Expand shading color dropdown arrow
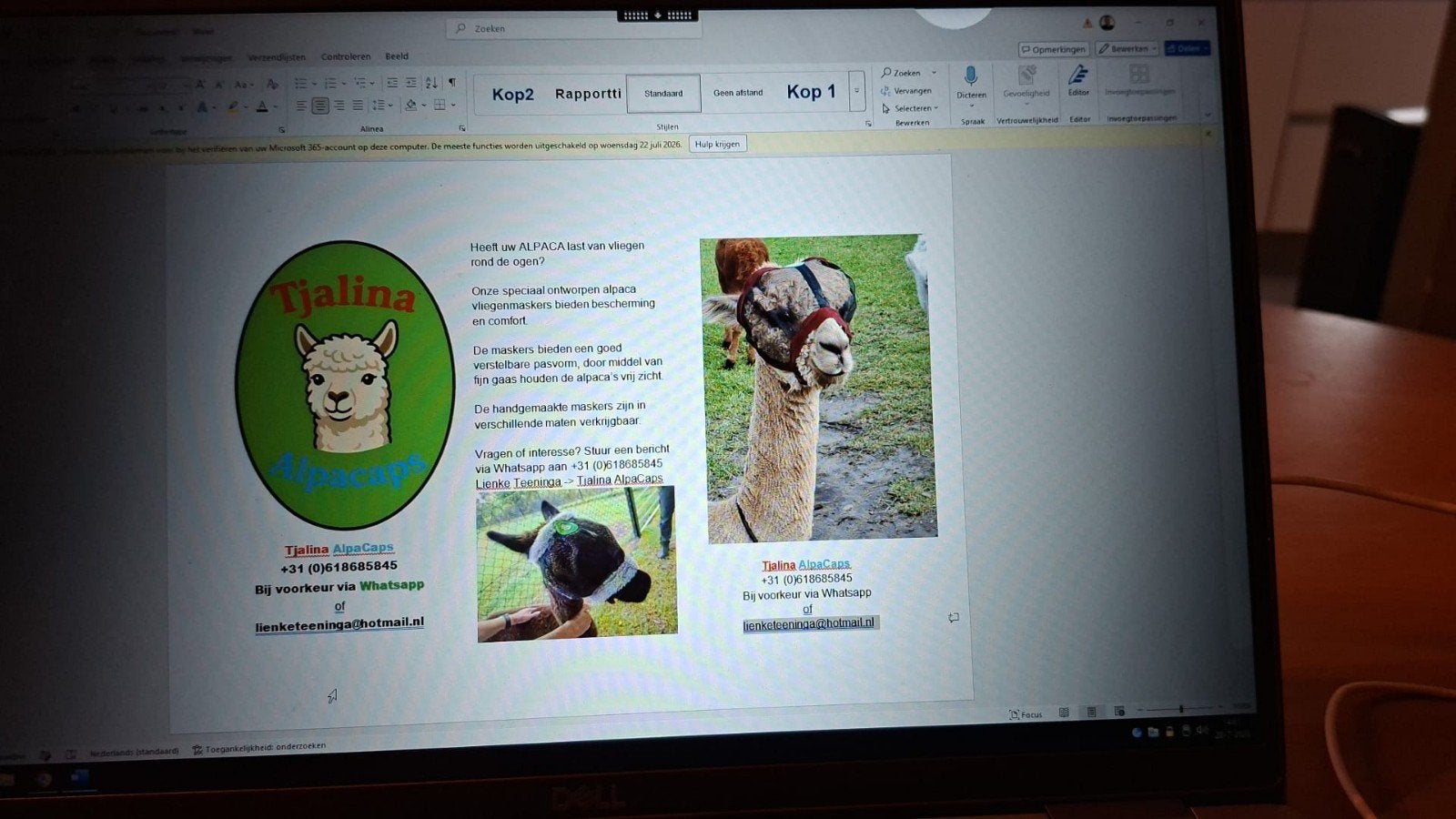Image resolution: width=1456 pixels, height=819 pixels. coord(423,106)
